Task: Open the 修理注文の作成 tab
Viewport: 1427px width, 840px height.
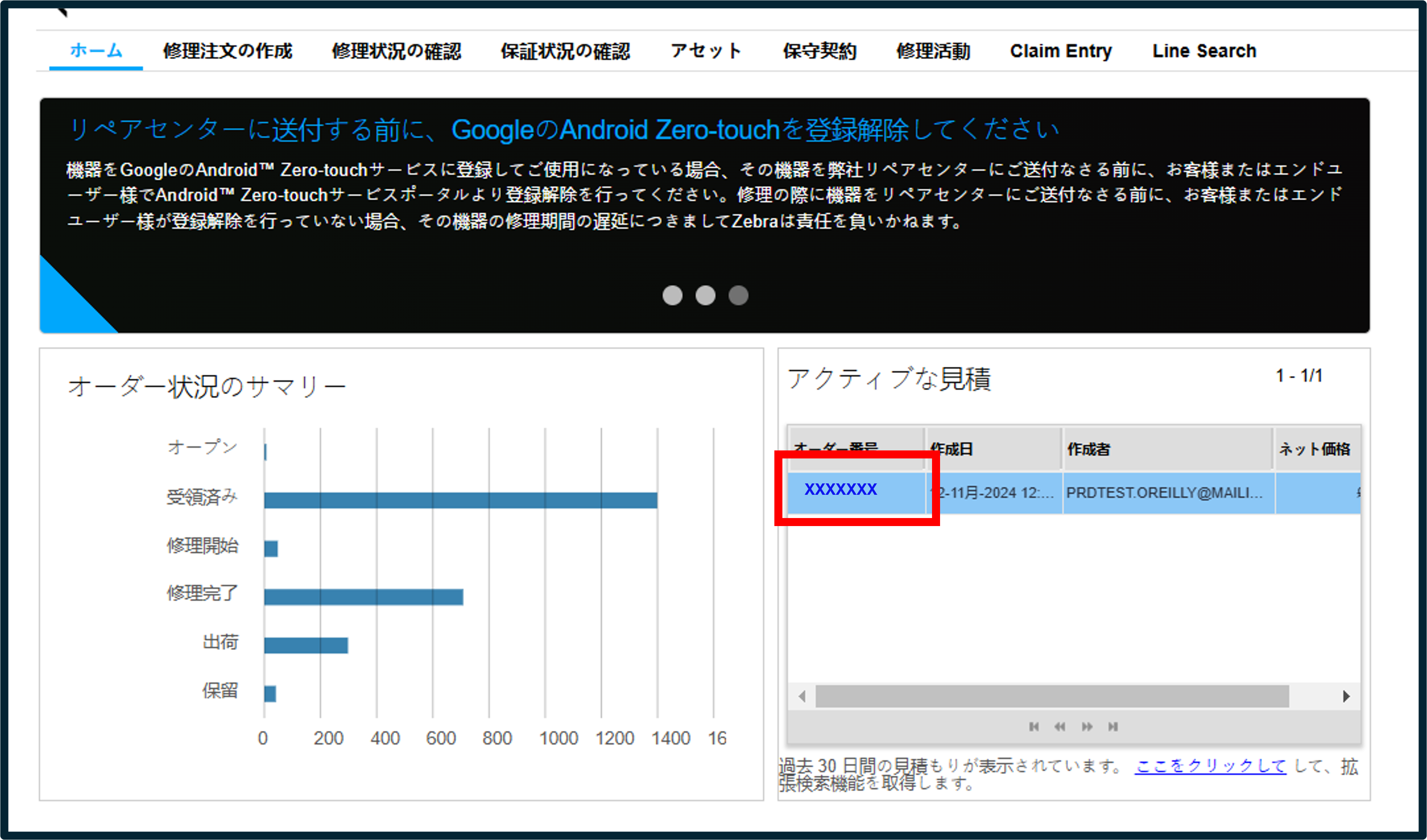Action: tap(228, 50)
